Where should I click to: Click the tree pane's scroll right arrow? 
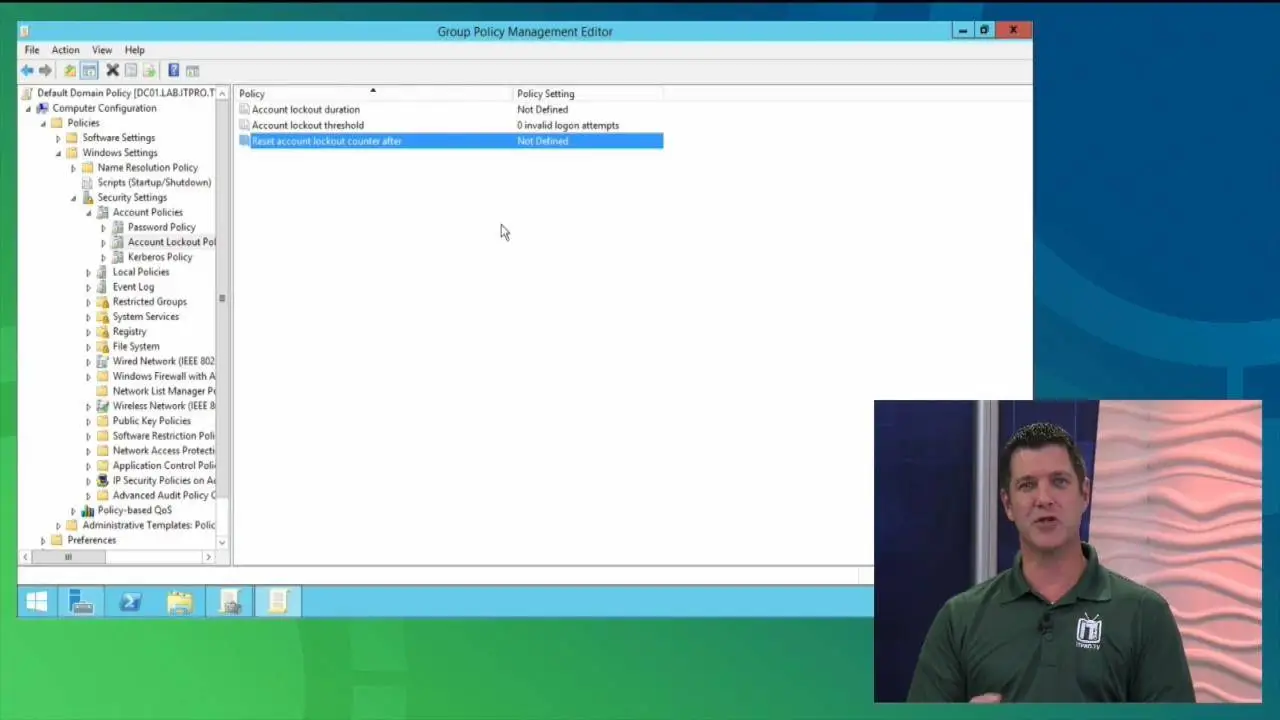pos(208,557)
